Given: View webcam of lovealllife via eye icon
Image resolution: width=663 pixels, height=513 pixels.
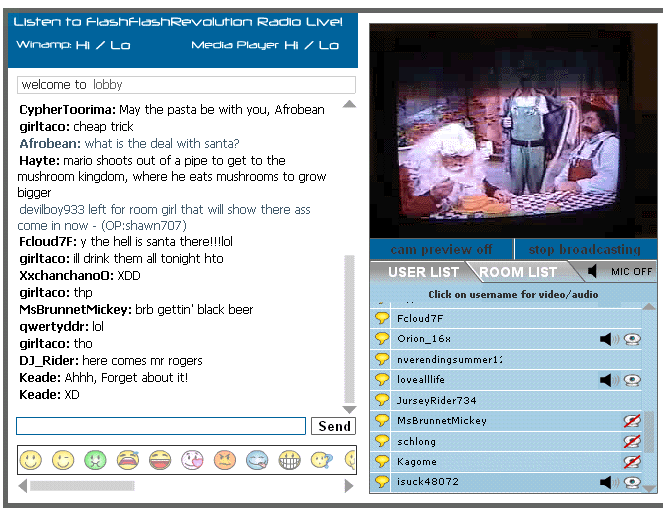Looking at the screenshot, I should pos(632,380).
